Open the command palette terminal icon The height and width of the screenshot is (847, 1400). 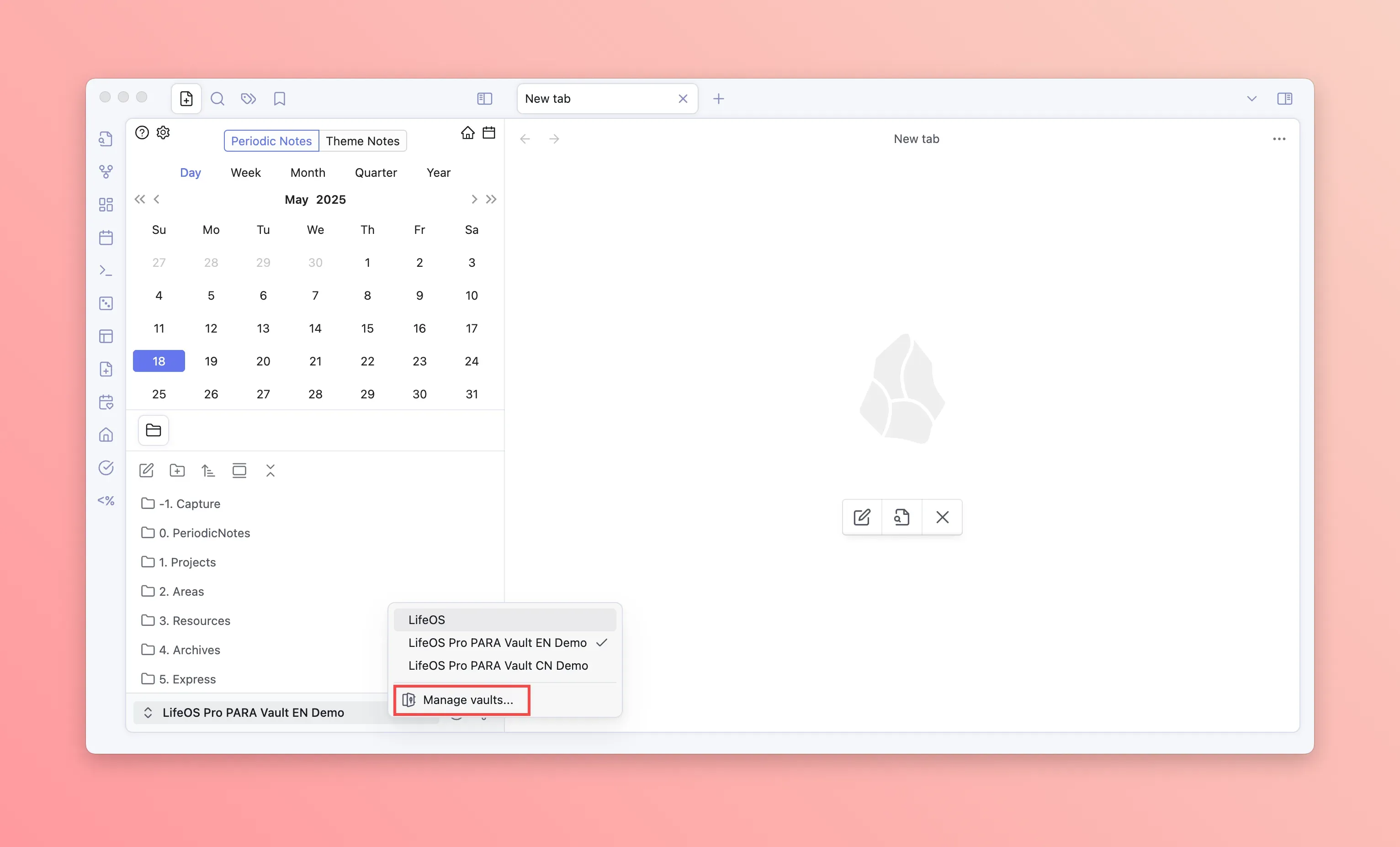click(x=106, y=270)
